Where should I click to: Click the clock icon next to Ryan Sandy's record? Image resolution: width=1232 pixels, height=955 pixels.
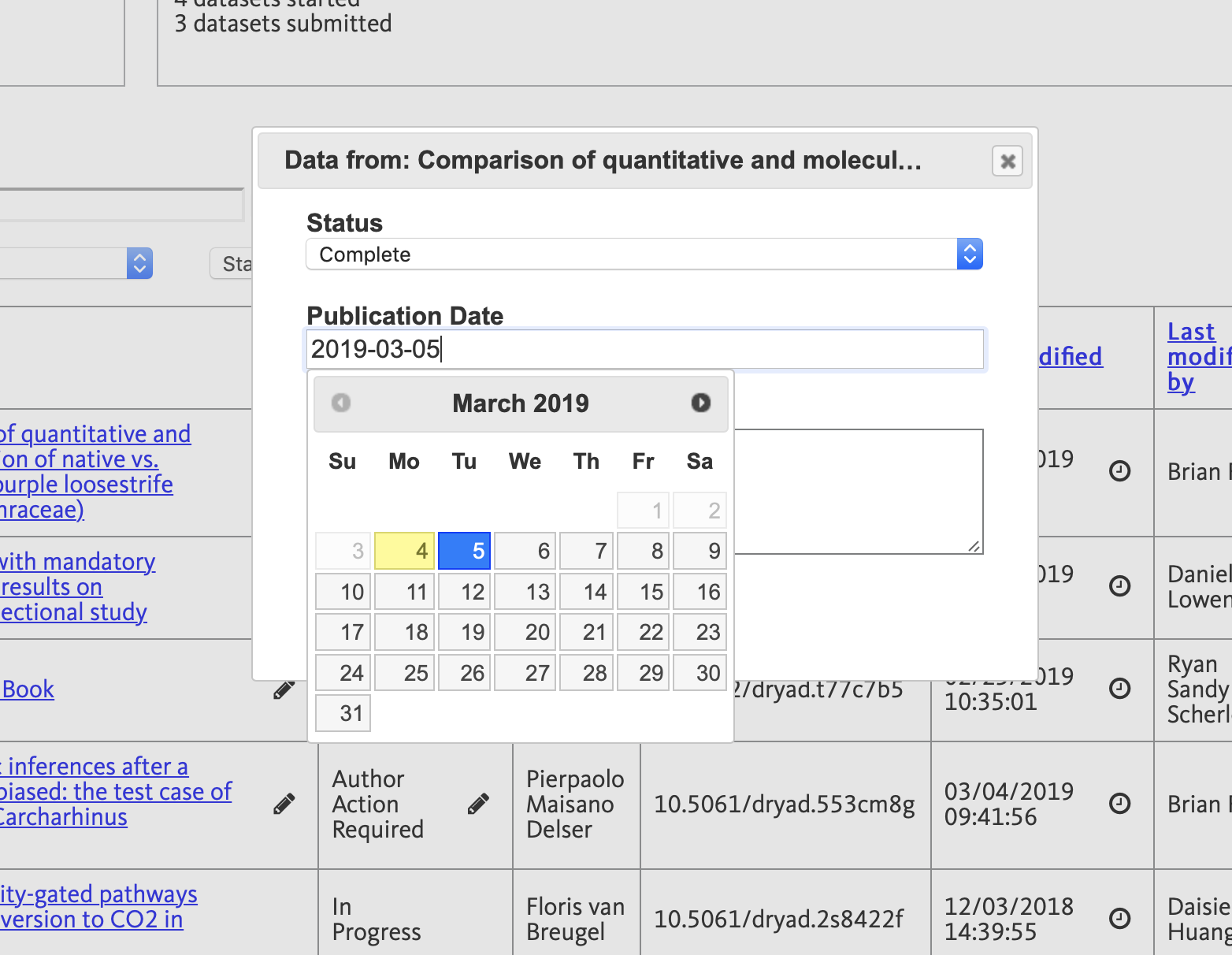tap(1120, 688)
